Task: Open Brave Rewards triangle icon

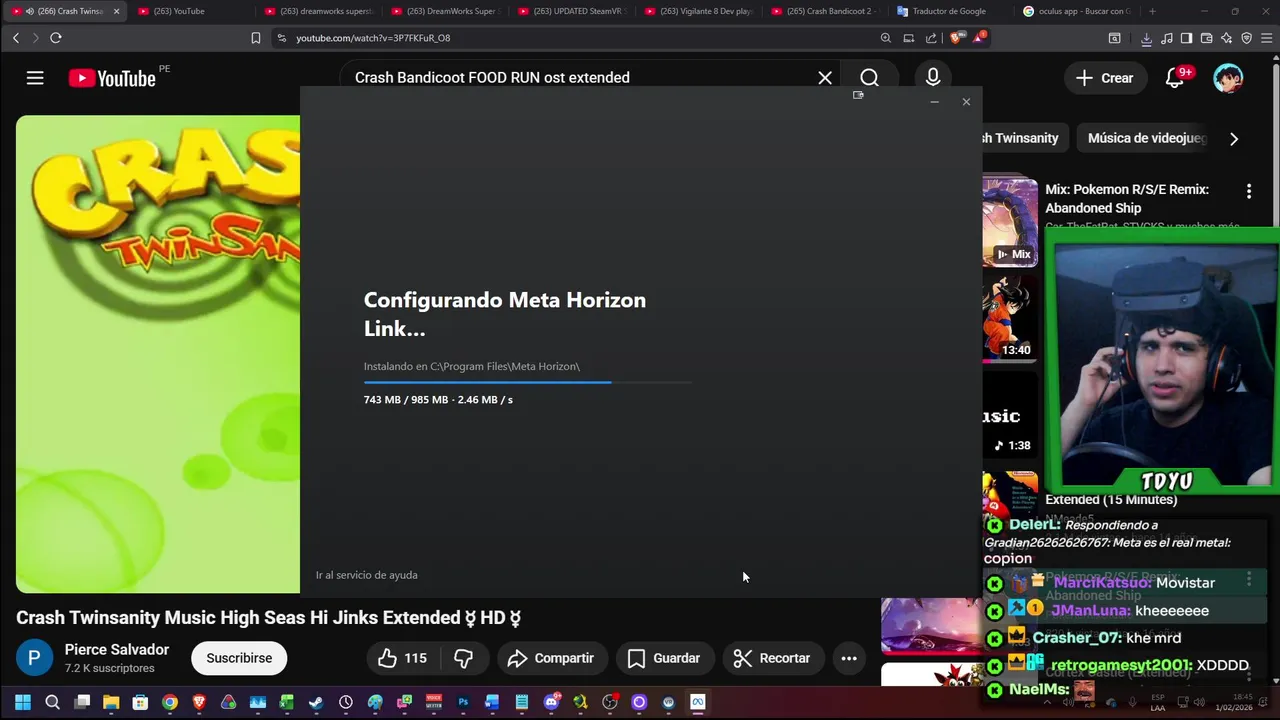Action: (978, 39)
